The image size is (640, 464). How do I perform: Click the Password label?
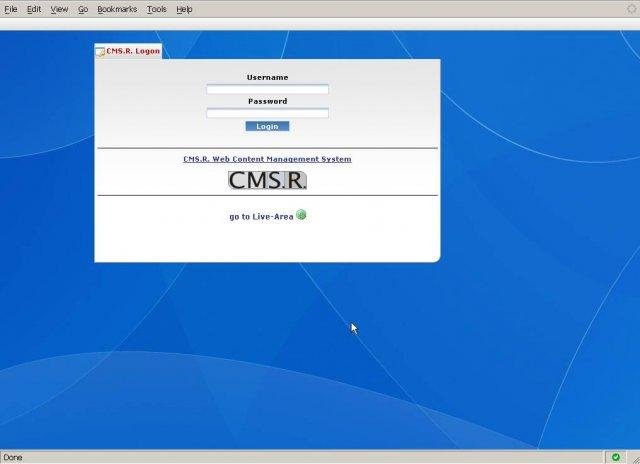tap(267, 101)
